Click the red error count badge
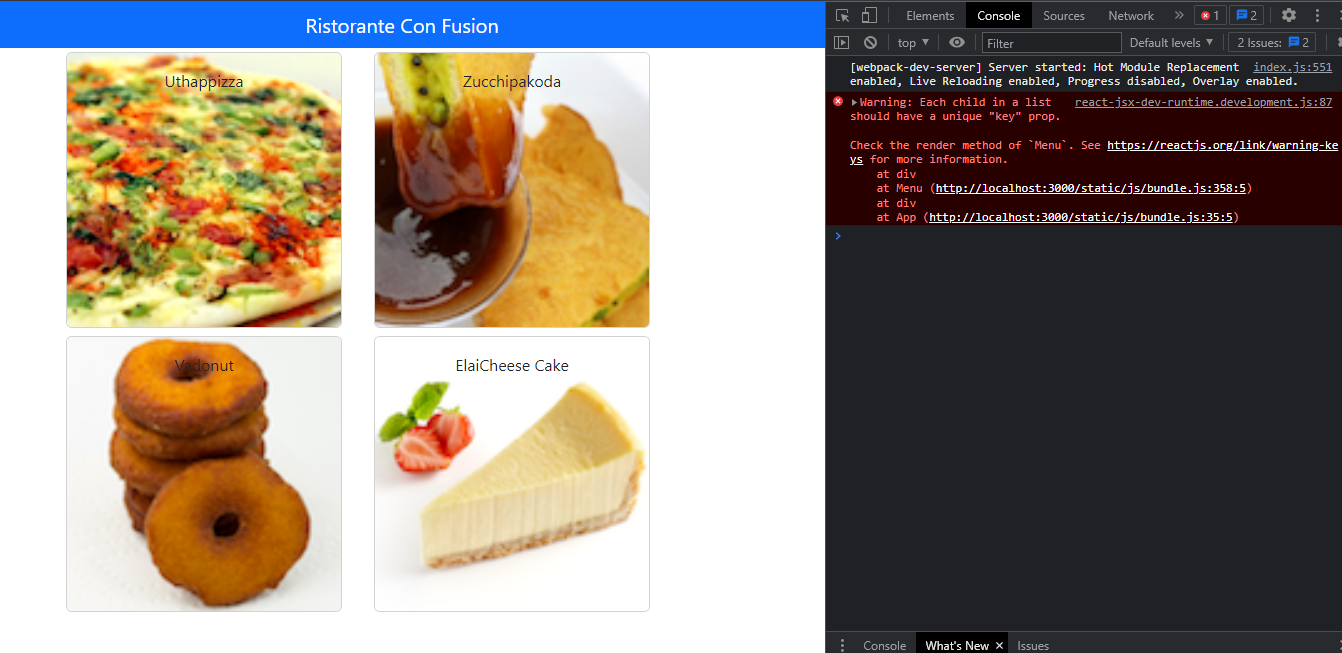 (1210, 15)
